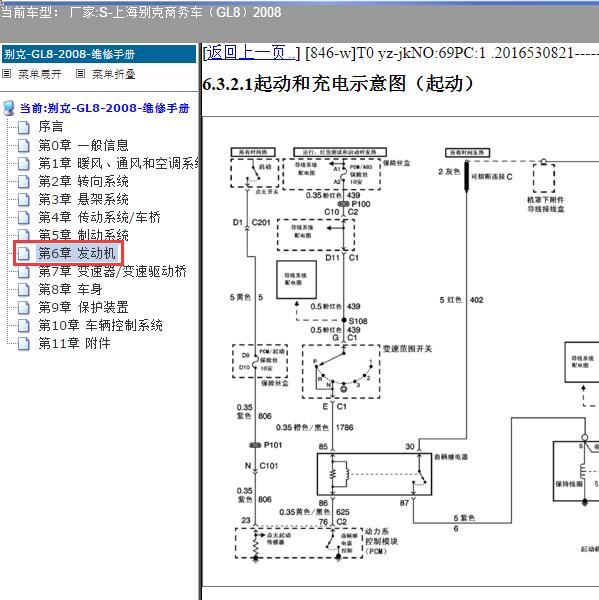Click the page icon beside 第5章
599x600 pixels.
(x=24, y=235)
